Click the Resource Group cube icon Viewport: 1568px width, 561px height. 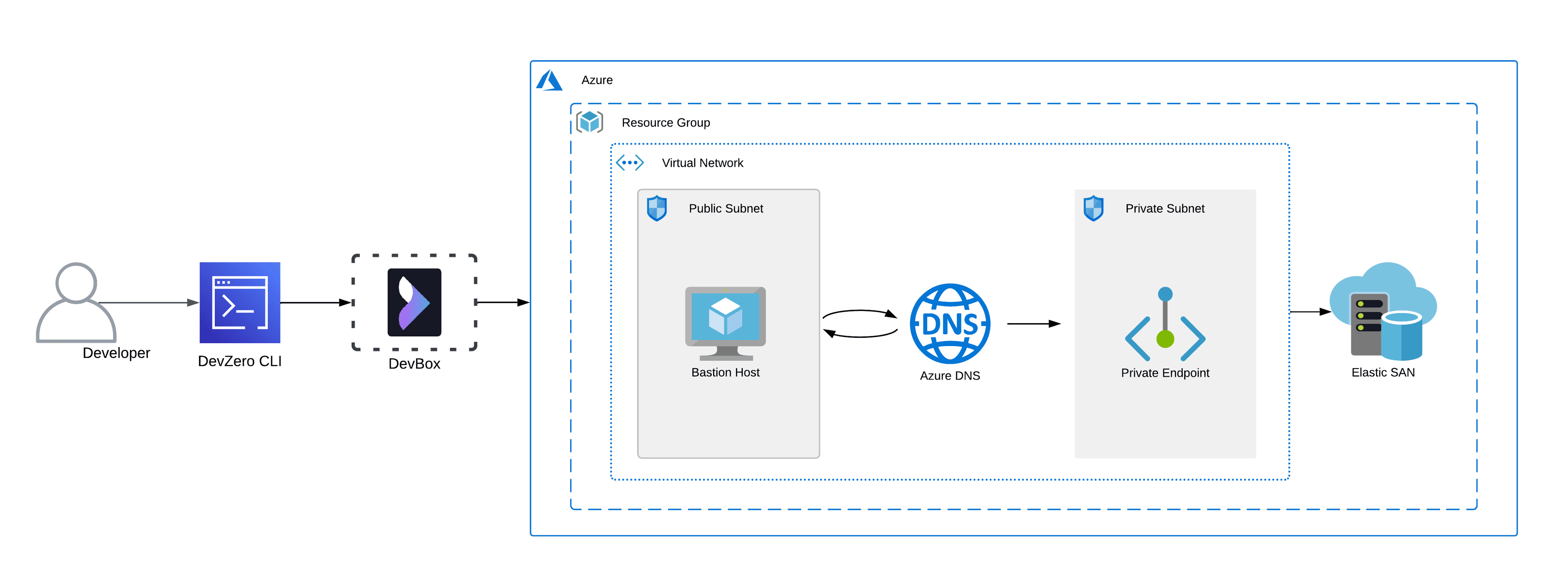(x=589, y=122)
